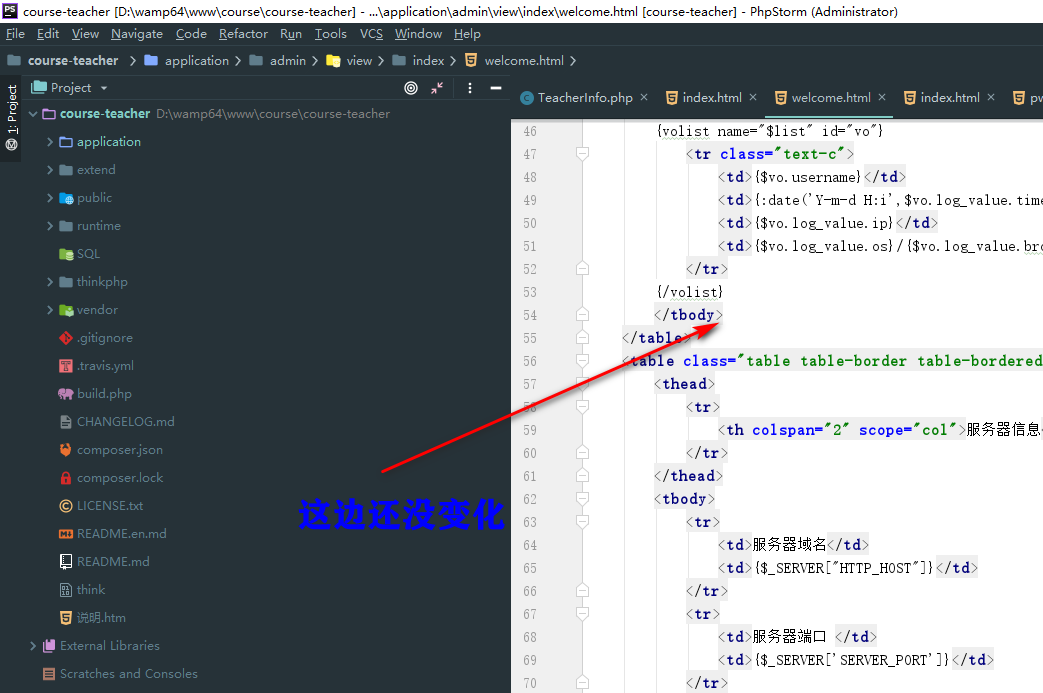Click the composer.lock file icon

(x=65, y=478)
